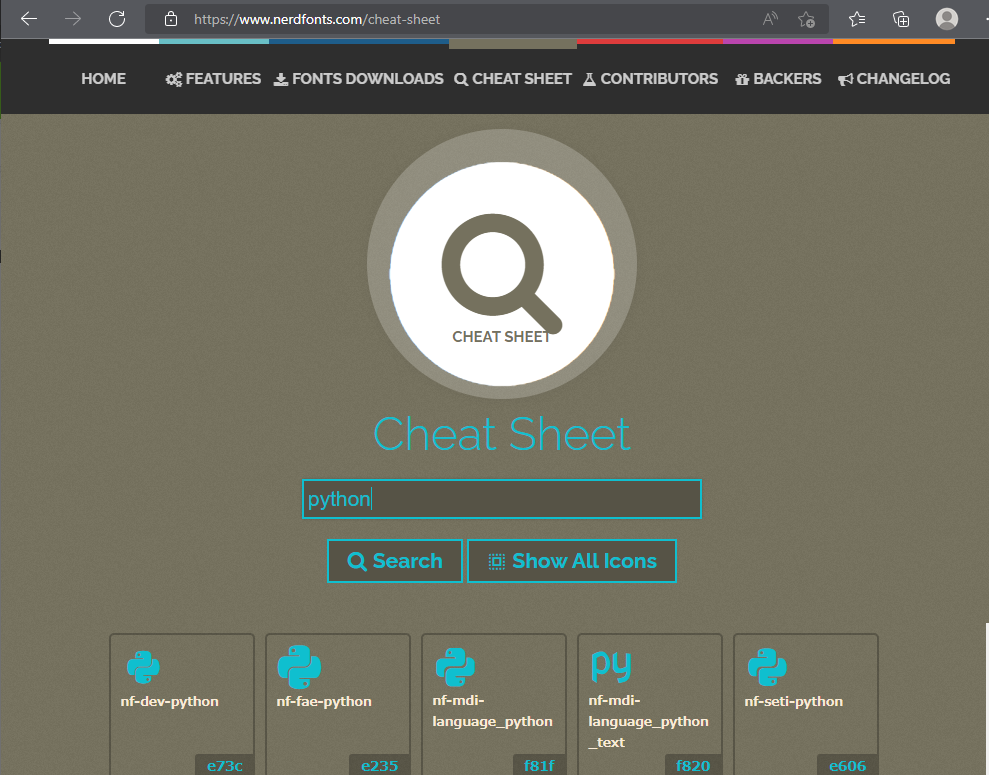
Task: Copy class name nf-dev-python
Action: [170, 701]
